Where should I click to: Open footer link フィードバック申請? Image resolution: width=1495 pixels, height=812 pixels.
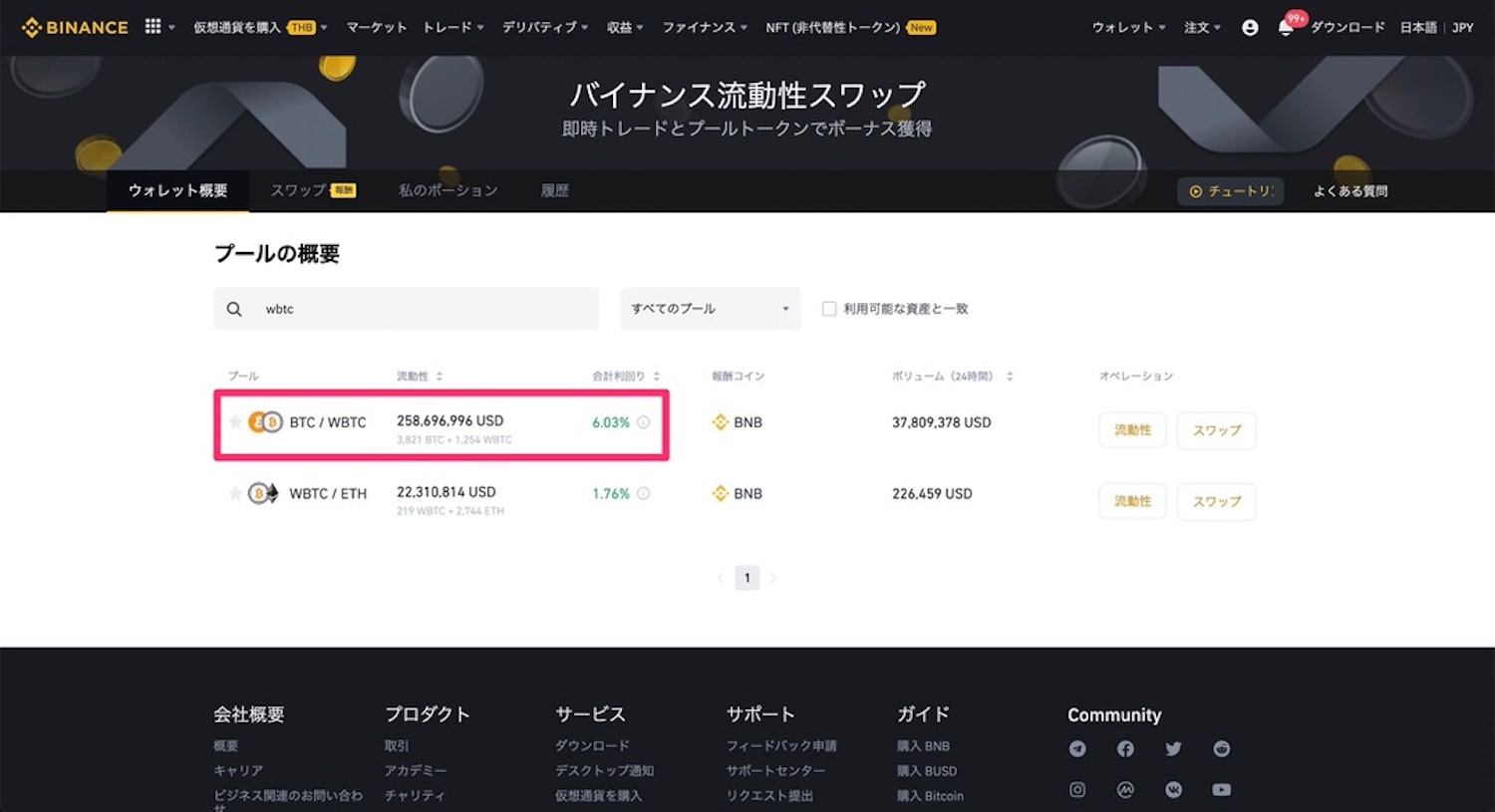[x=781, y=745]
